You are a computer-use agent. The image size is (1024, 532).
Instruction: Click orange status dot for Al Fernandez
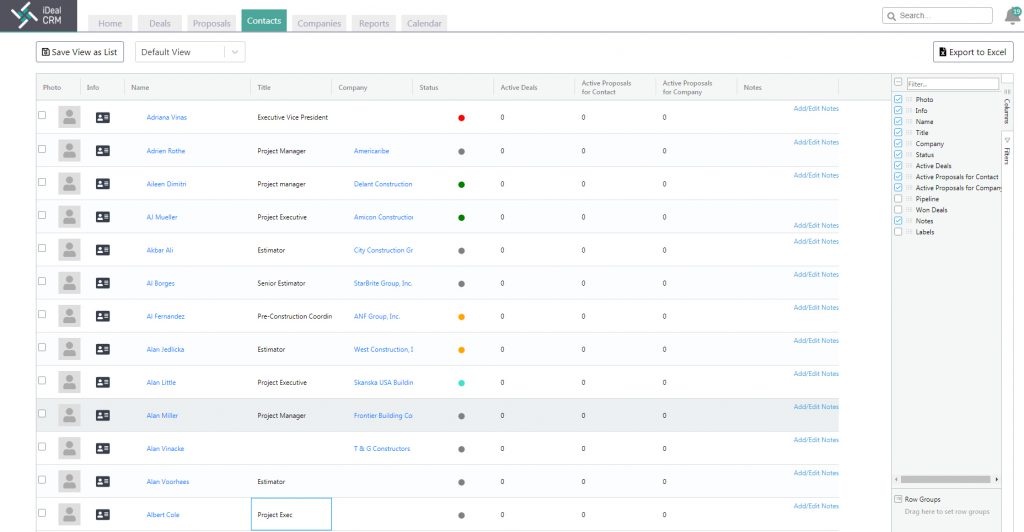[461, 317]
